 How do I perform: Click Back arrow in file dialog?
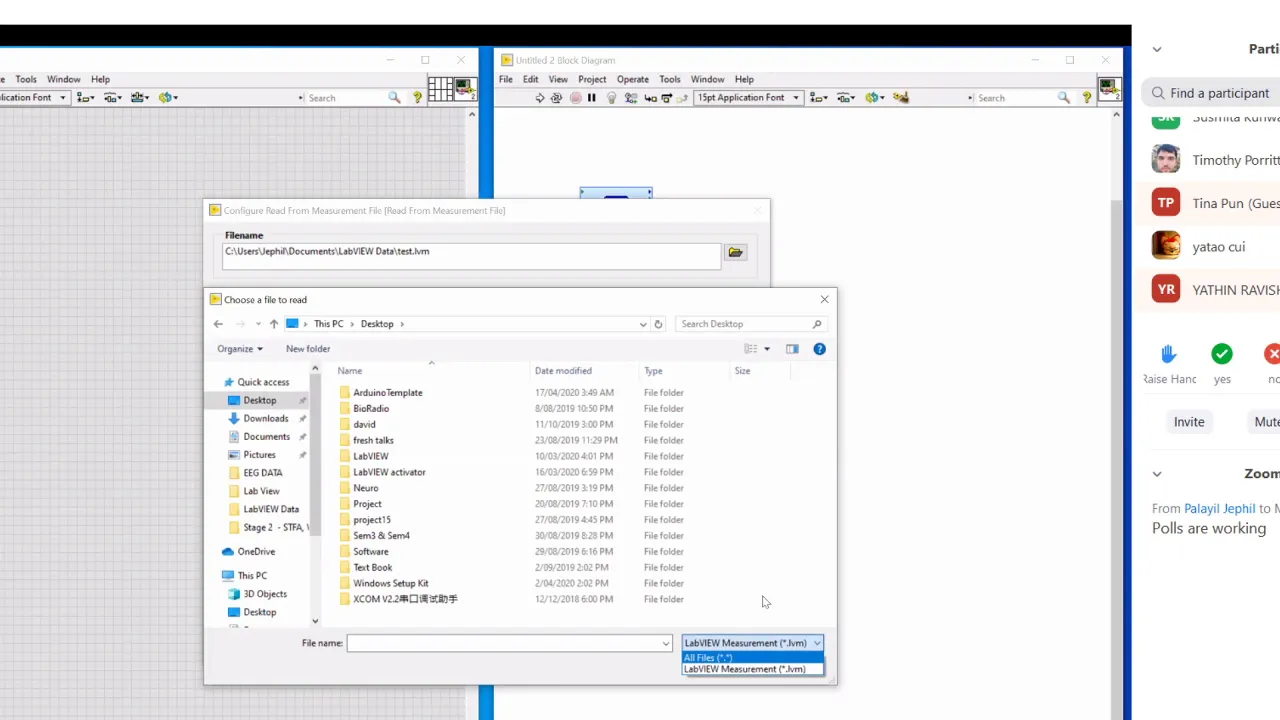click(218, 324)
